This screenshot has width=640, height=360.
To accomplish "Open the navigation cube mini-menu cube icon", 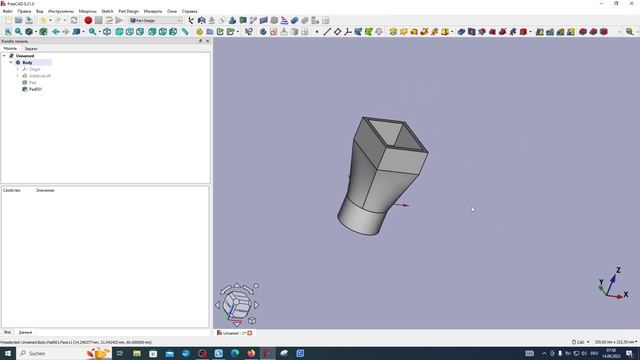I will click(x=252, y=320).
